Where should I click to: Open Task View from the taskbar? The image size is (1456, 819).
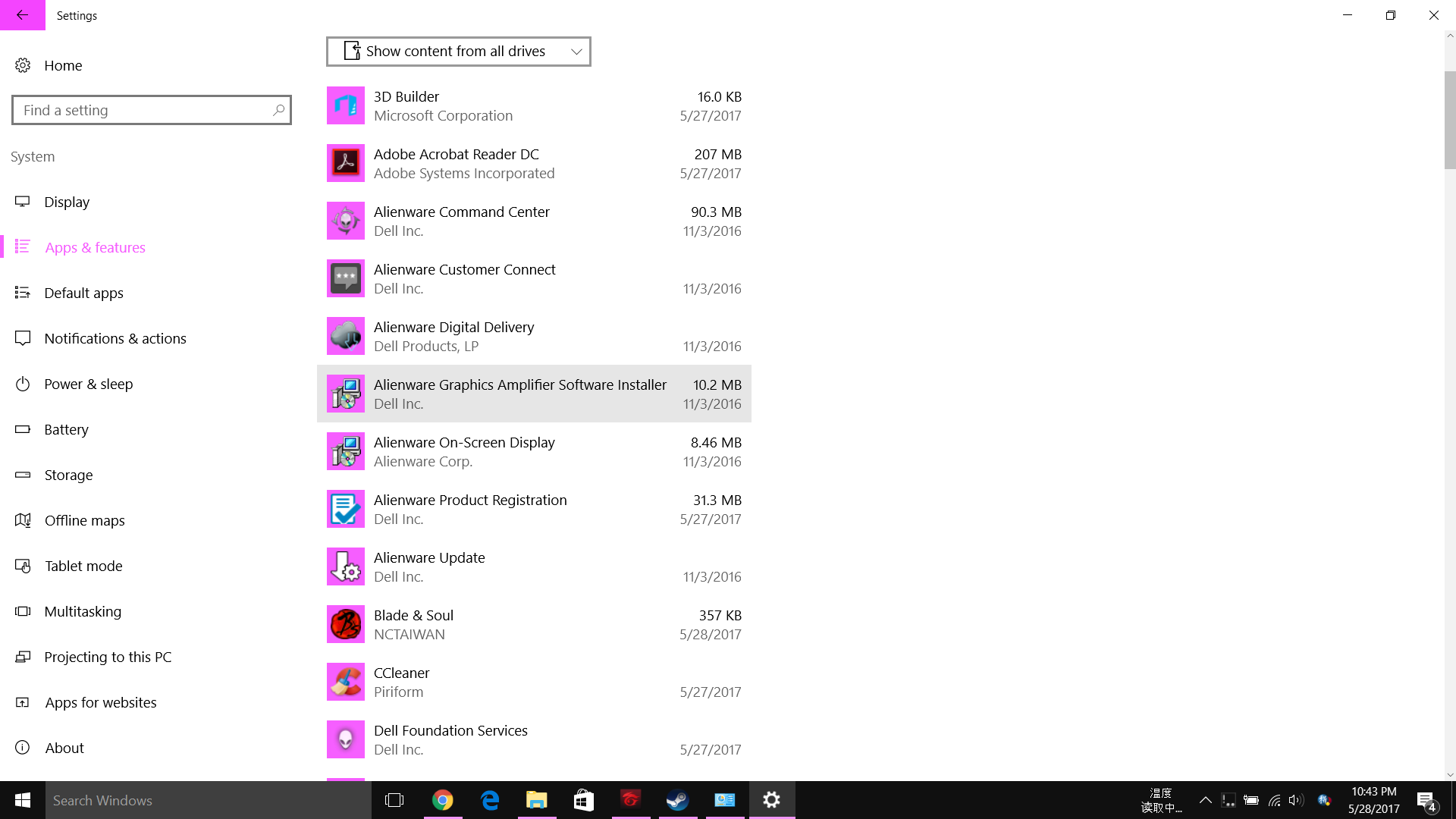coord(394,800)
